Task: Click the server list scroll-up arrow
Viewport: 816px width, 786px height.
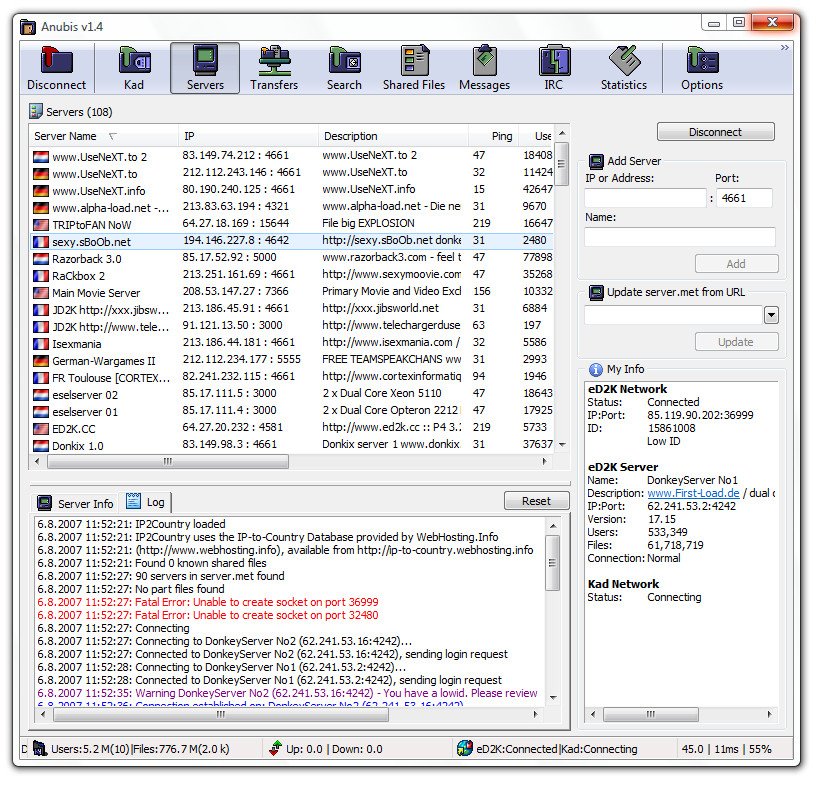Action: click(562, 133)
